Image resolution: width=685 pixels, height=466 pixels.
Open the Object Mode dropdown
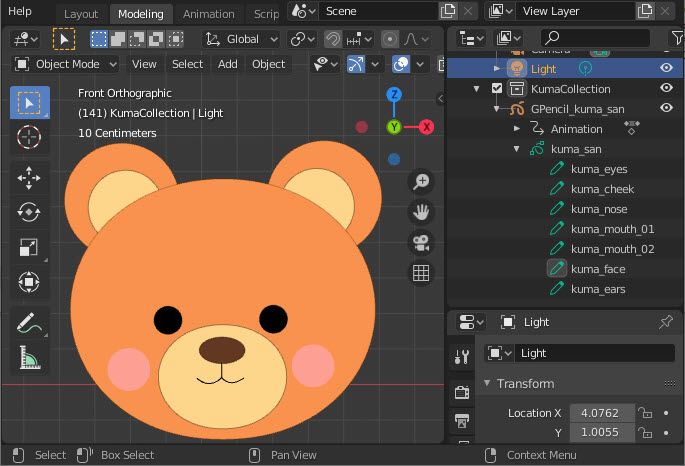(x=67, y=64)
